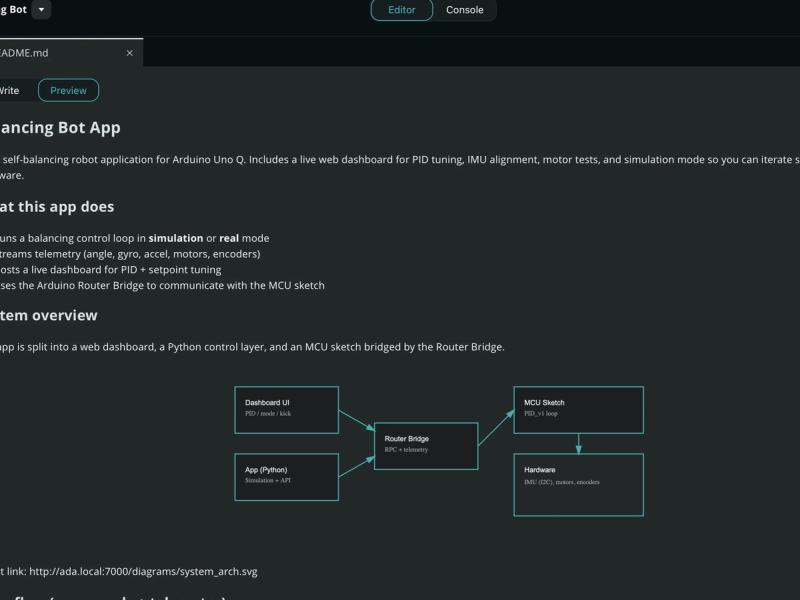Open the app name dropdown arrow

coord(41,9)
